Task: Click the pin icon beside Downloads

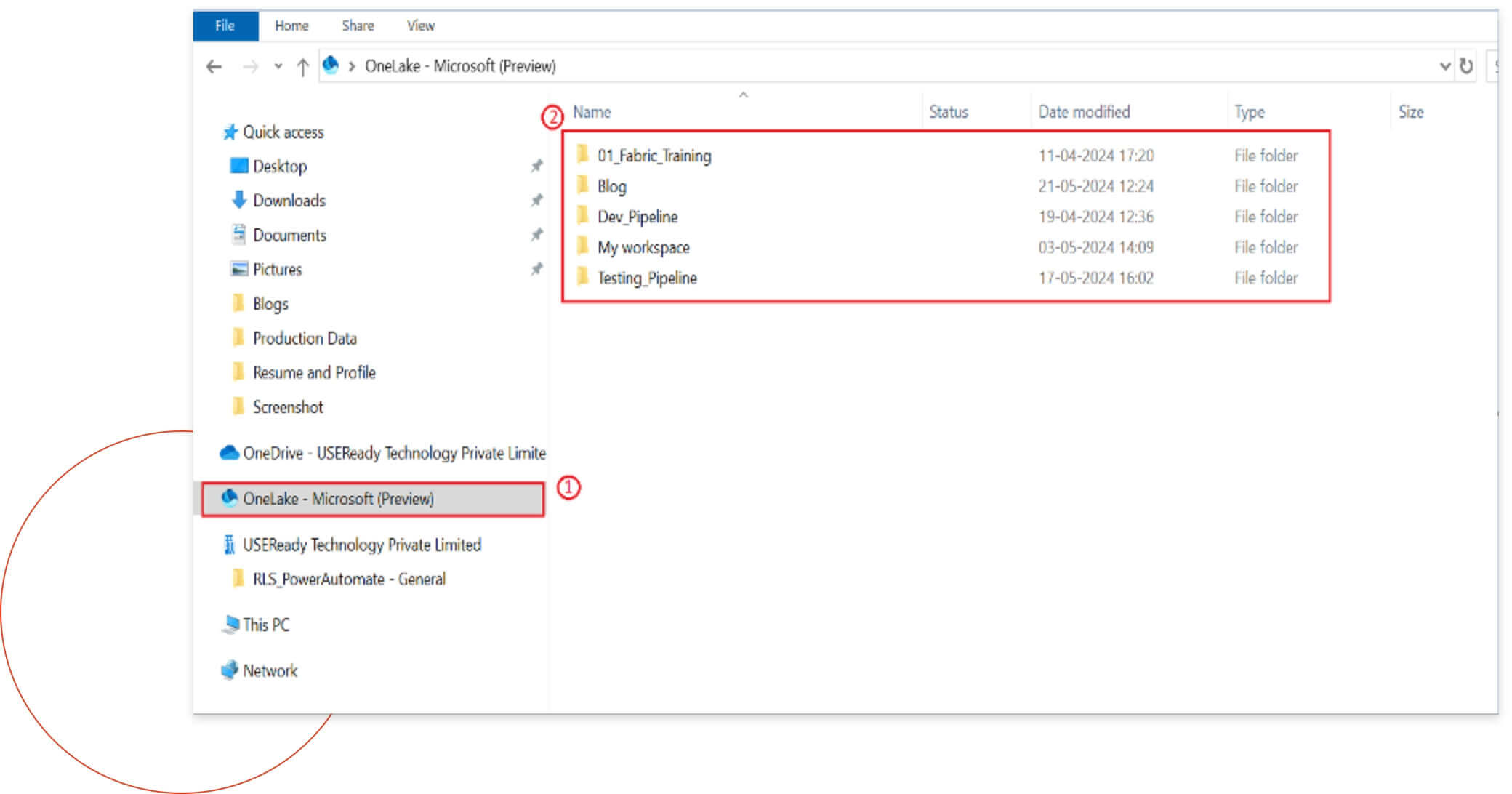Action: (536, 200)
